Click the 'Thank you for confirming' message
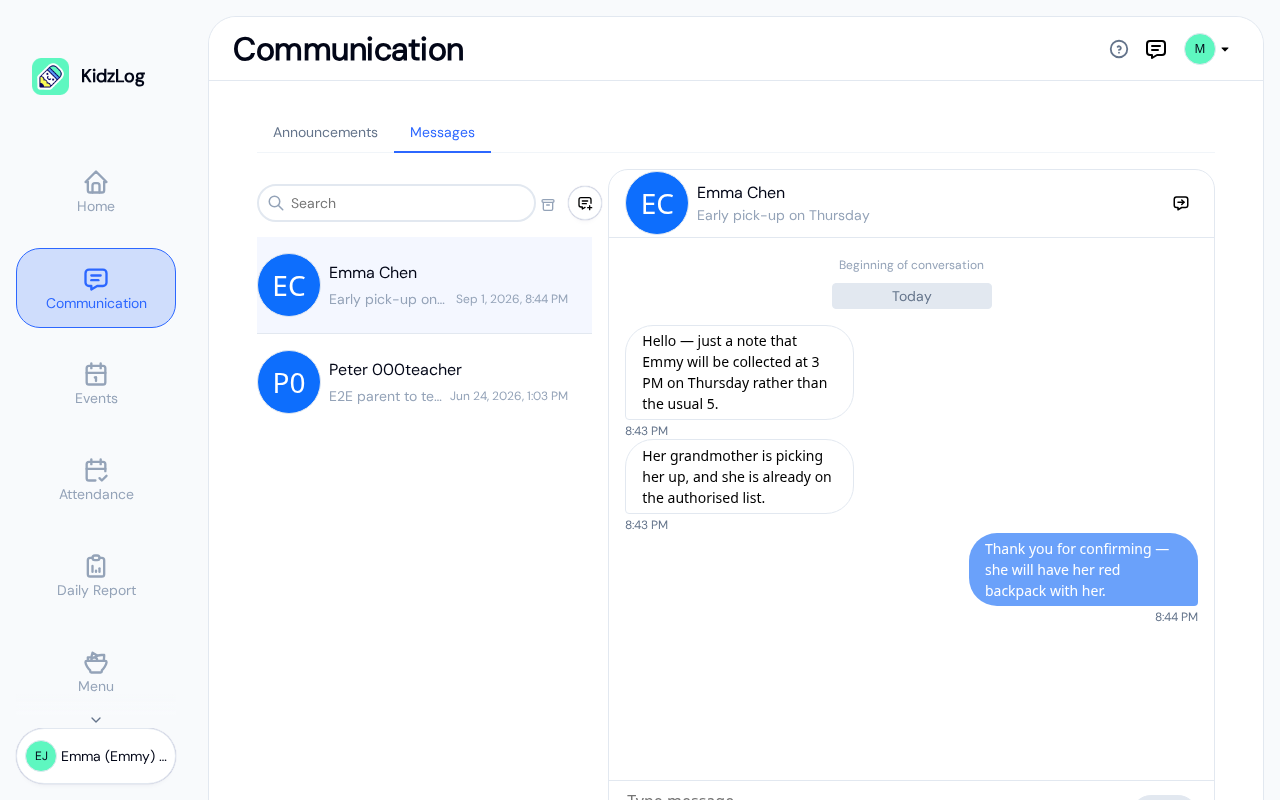 pyautogui.click(x=1083, y=570)
